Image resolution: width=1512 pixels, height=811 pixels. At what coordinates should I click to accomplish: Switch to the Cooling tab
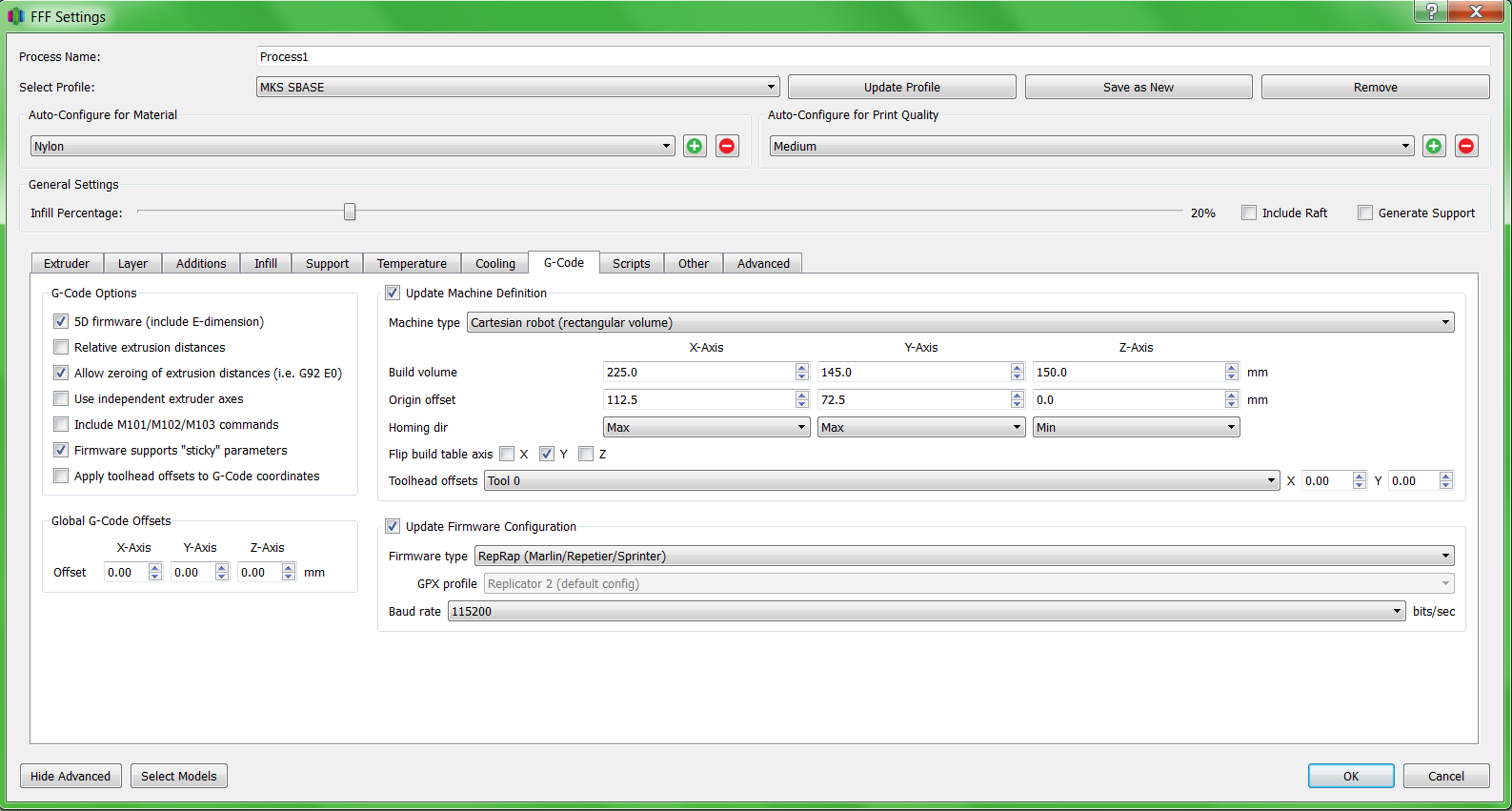[495, 263]
